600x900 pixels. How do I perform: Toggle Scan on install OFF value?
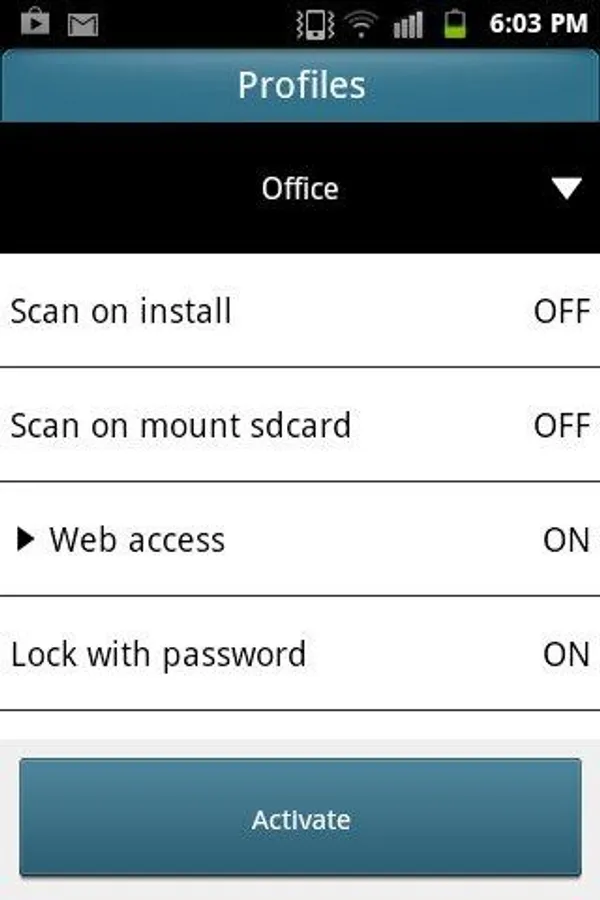561,311
